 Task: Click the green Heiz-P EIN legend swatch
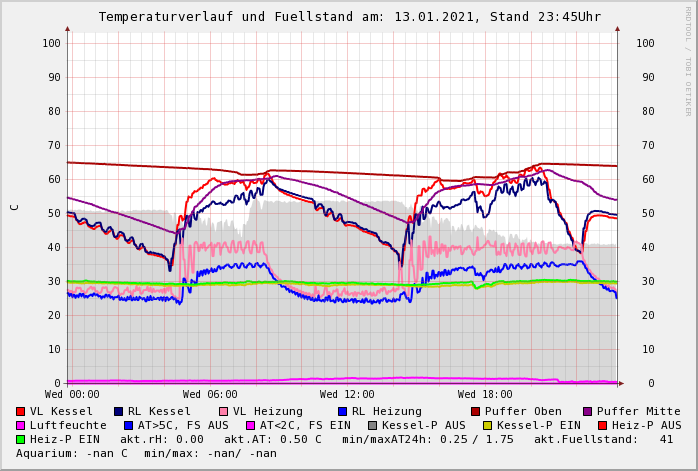(21, 439)
